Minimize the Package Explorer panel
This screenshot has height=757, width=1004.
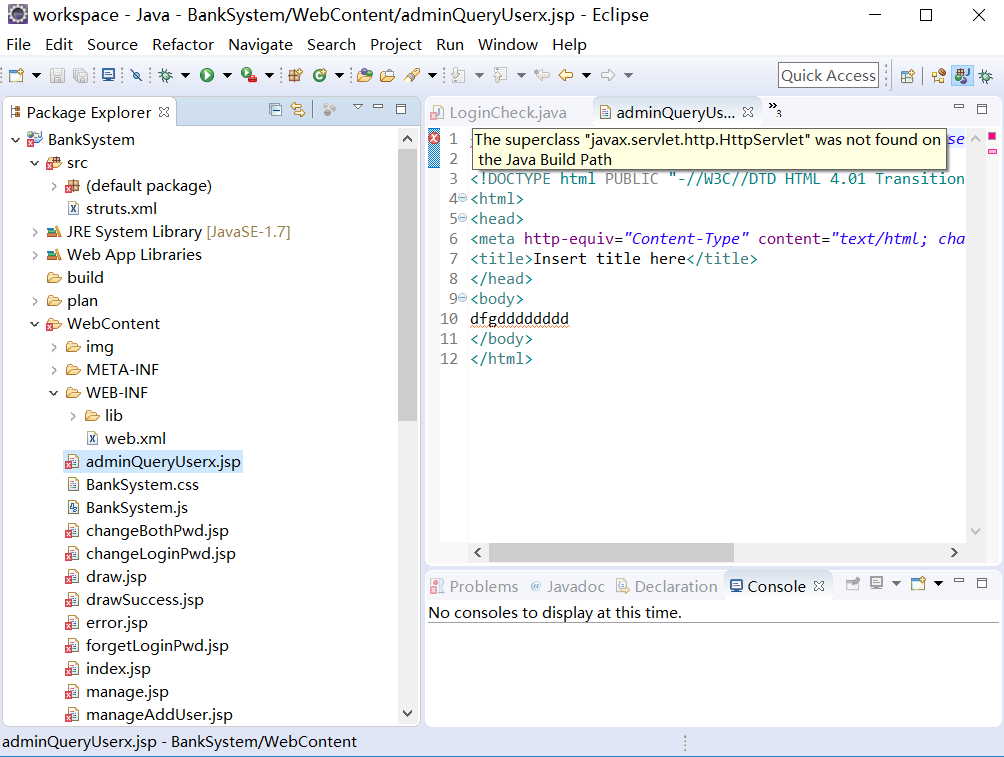point(378,107)
